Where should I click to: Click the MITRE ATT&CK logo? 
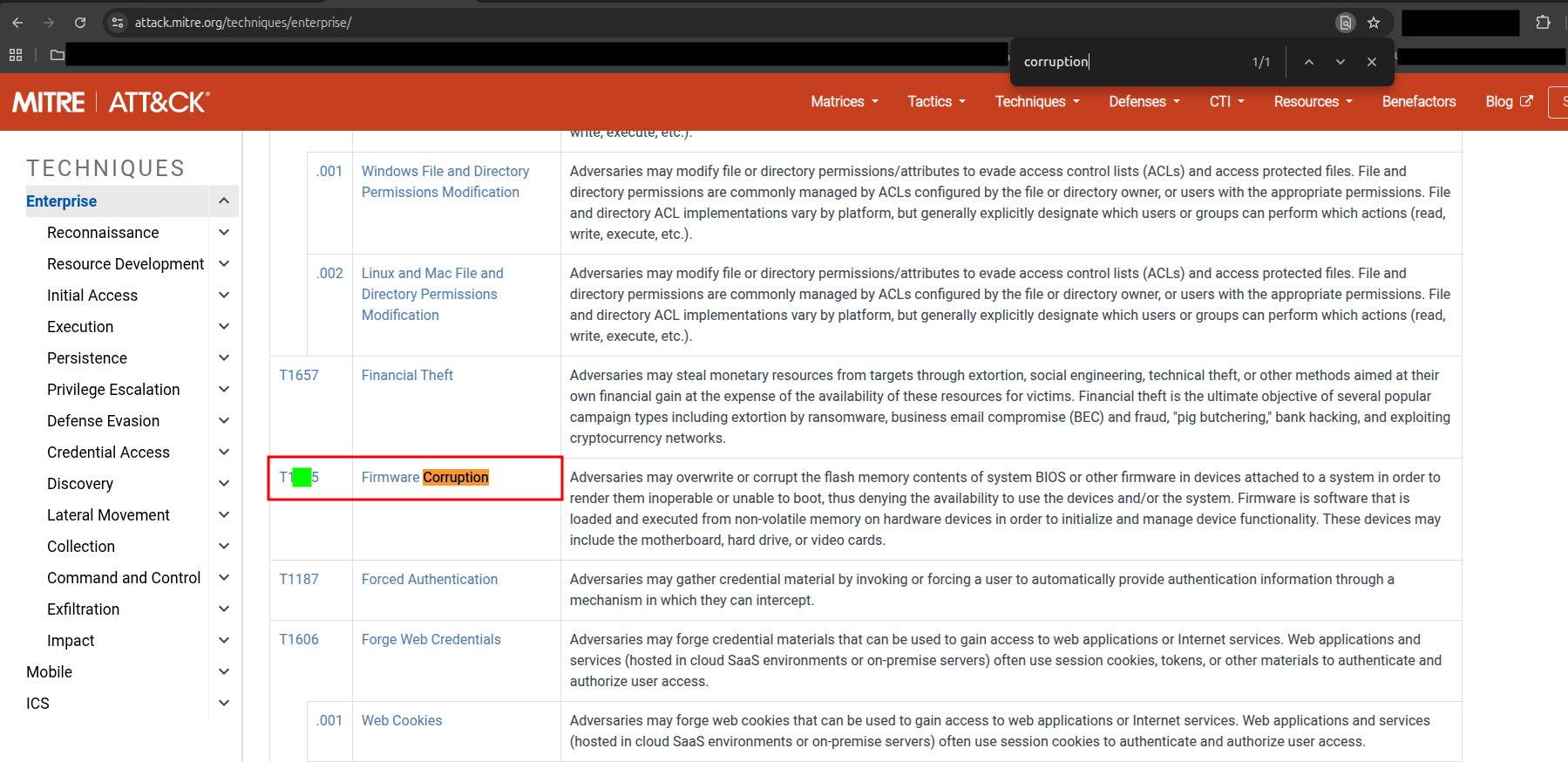click(111, 102)
